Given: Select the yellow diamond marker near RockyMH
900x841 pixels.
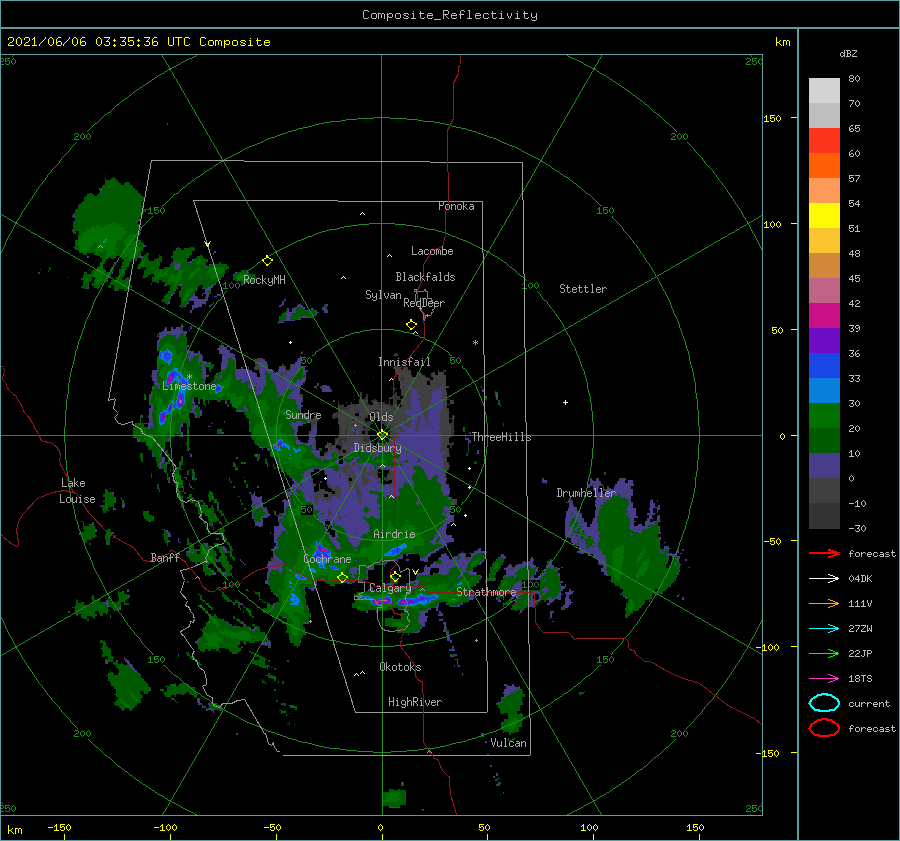Looking at the screenshot, I should coord(267,261).
